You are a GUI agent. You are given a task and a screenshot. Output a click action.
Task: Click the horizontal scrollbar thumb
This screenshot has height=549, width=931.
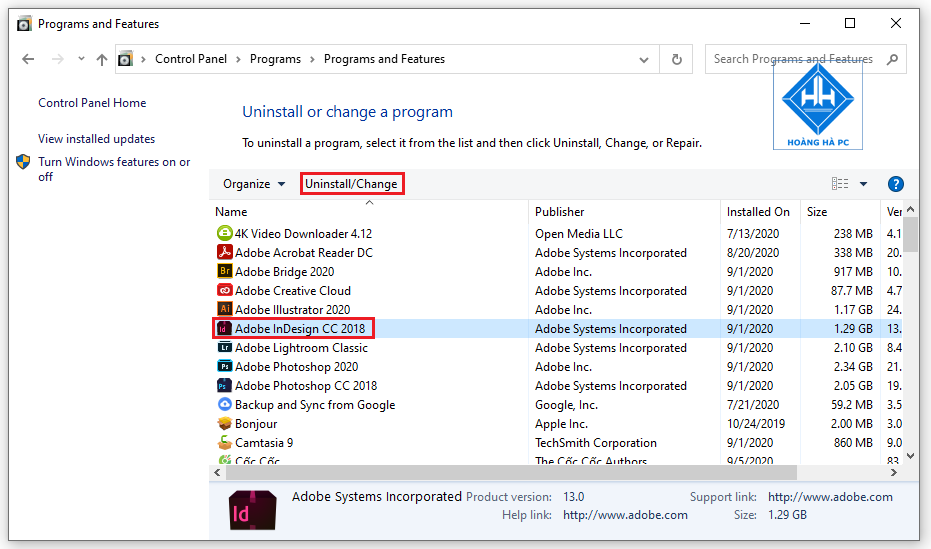point(511,472)
